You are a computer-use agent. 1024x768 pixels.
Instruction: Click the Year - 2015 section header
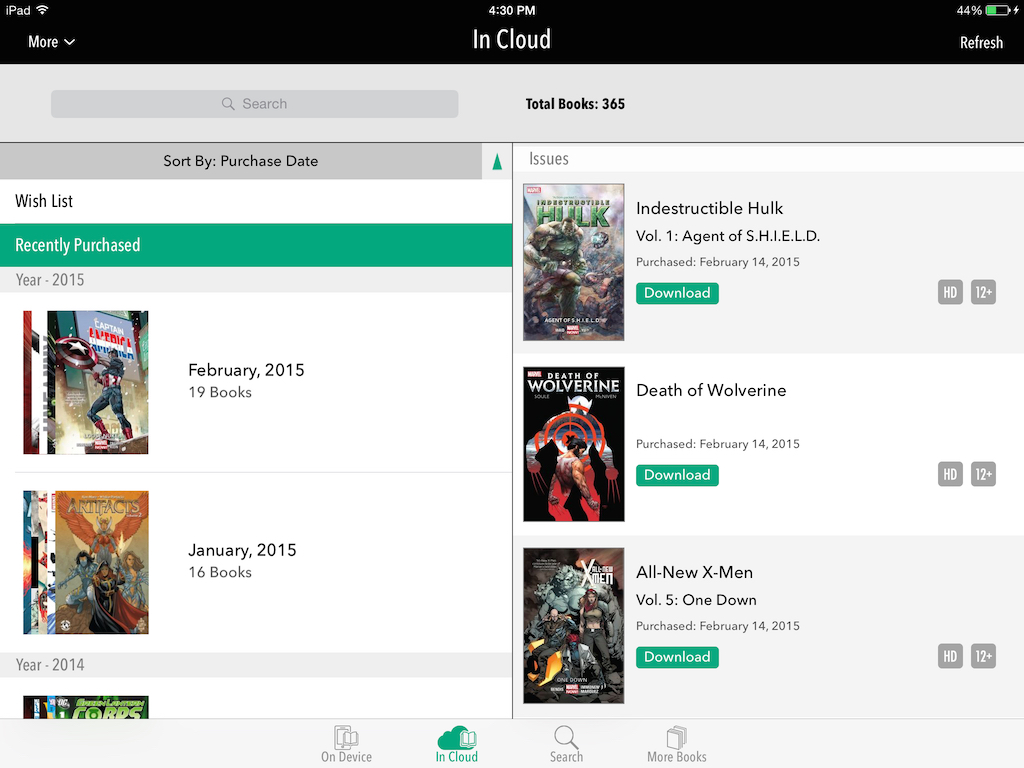(x=256, y=280)
